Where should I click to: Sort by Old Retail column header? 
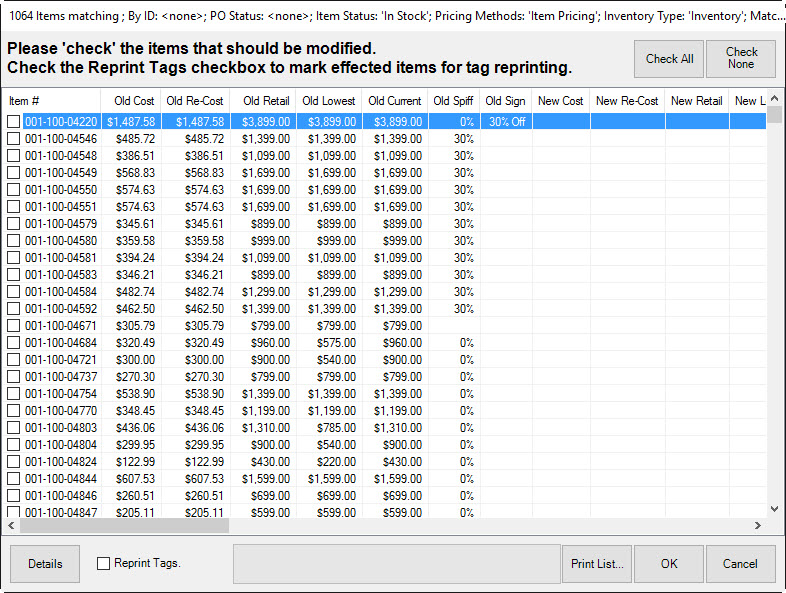click(266, 101)
